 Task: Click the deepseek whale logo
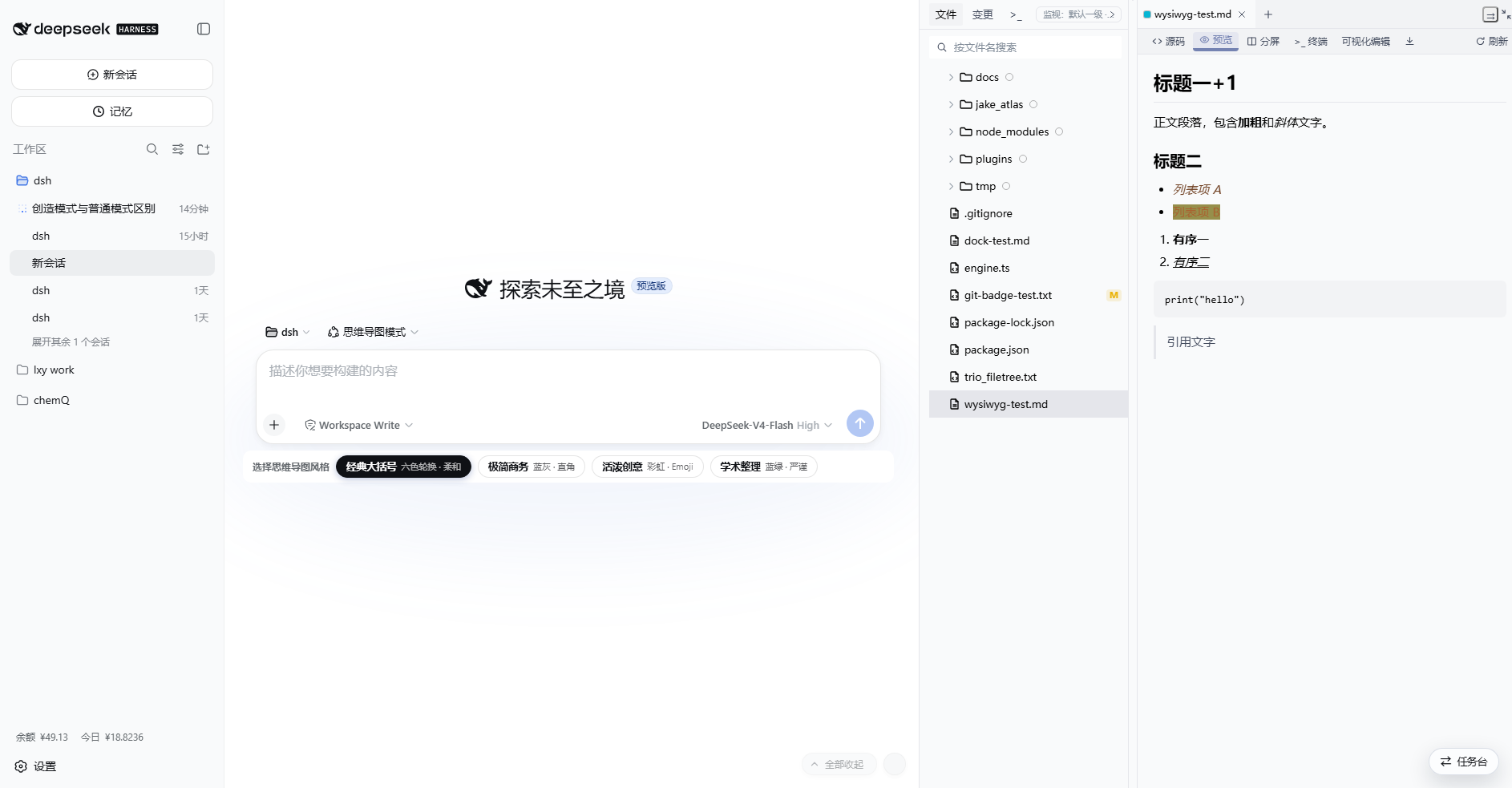(22, 29)
